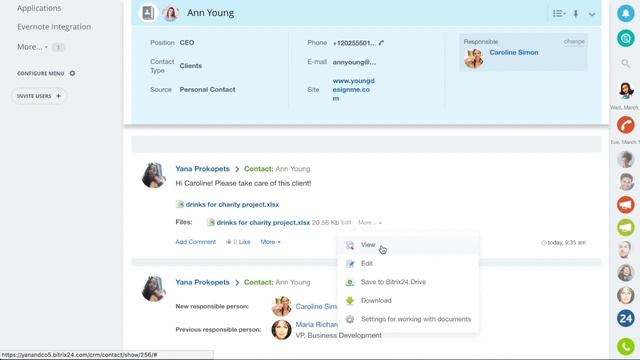Open the list view options icon in header
The height and width of the screenshot is (360, 640).
coord(559,14)
